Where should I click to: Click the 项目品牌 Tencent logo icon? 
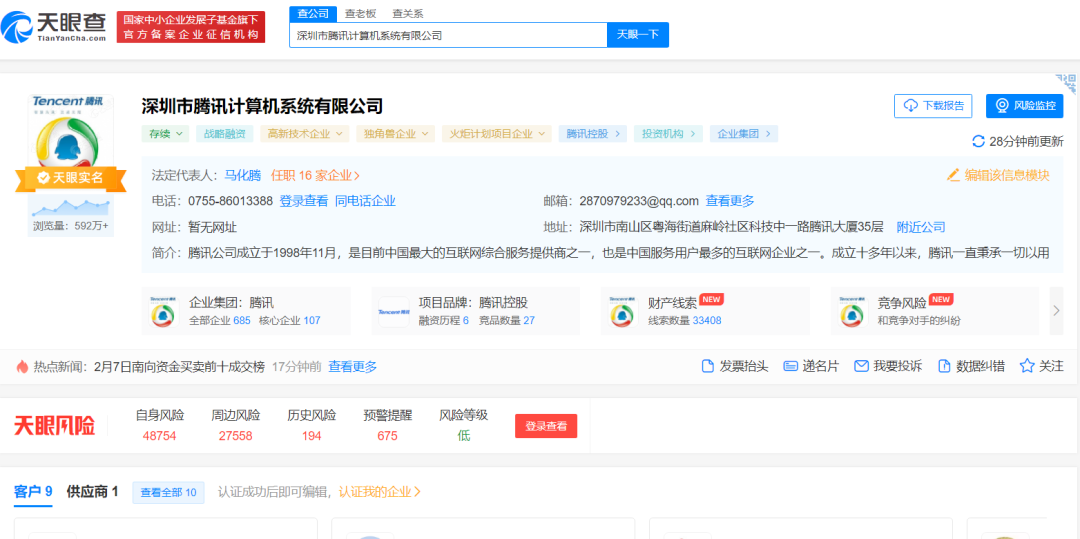(394, 312)
